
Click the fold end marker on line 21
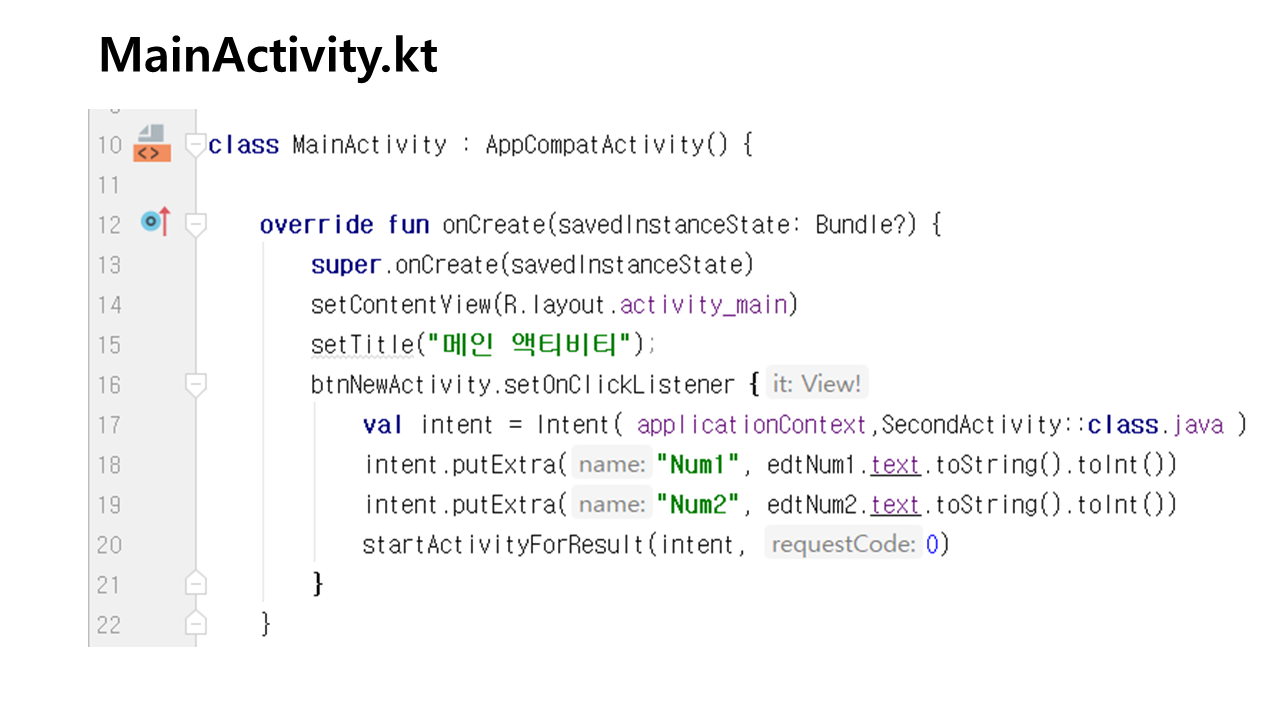point(197,584)
